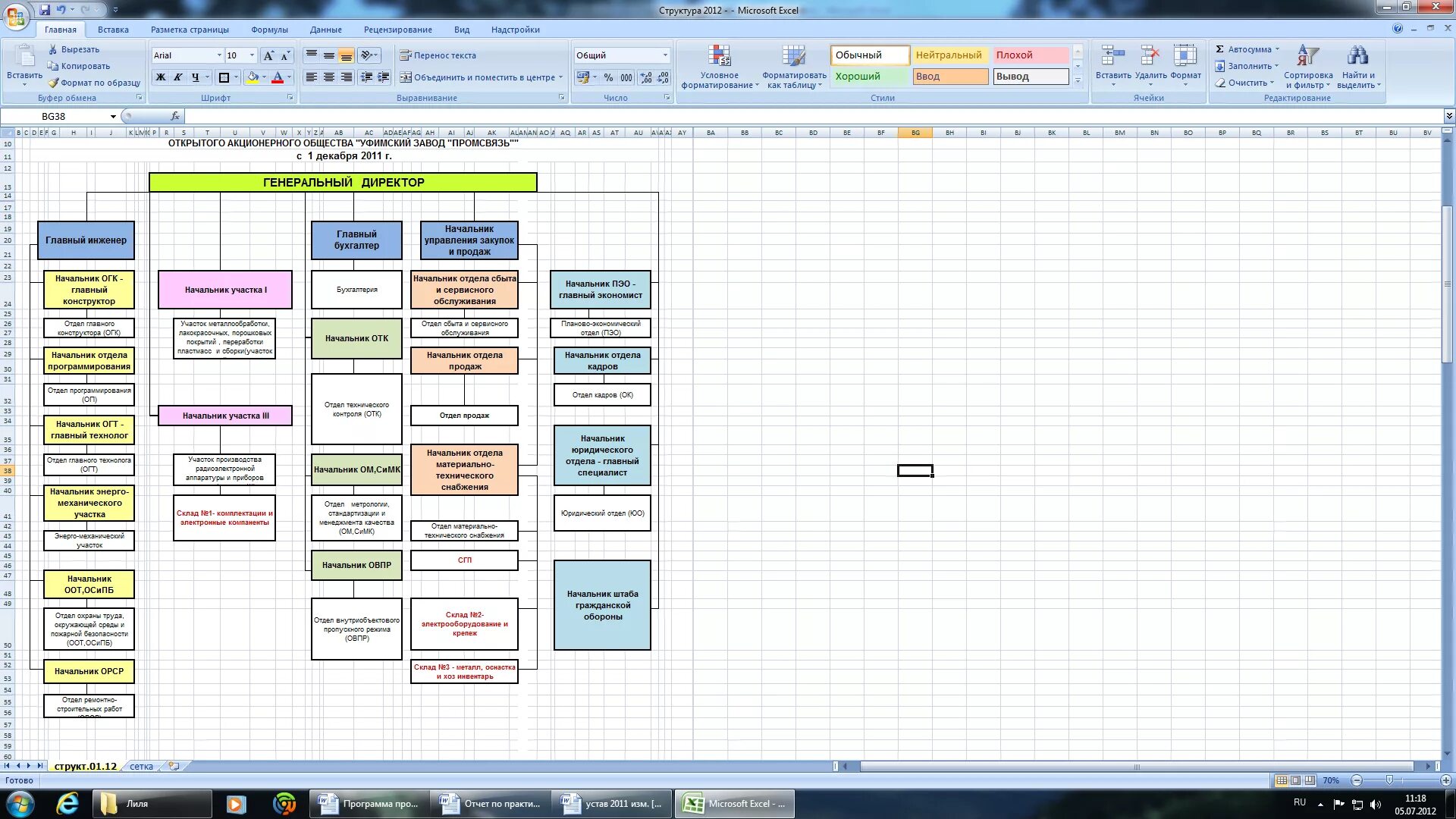The image size is (1456, 819).
Task: Toggle underline (Ч) formatting
Action: (196, 77)
